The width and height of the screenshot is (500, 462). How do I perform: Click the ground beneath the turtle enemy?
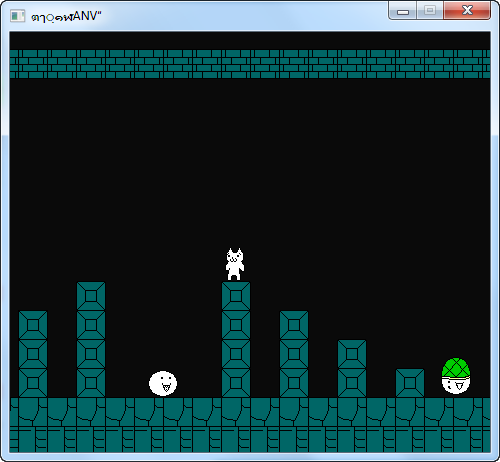coord(456,412)
